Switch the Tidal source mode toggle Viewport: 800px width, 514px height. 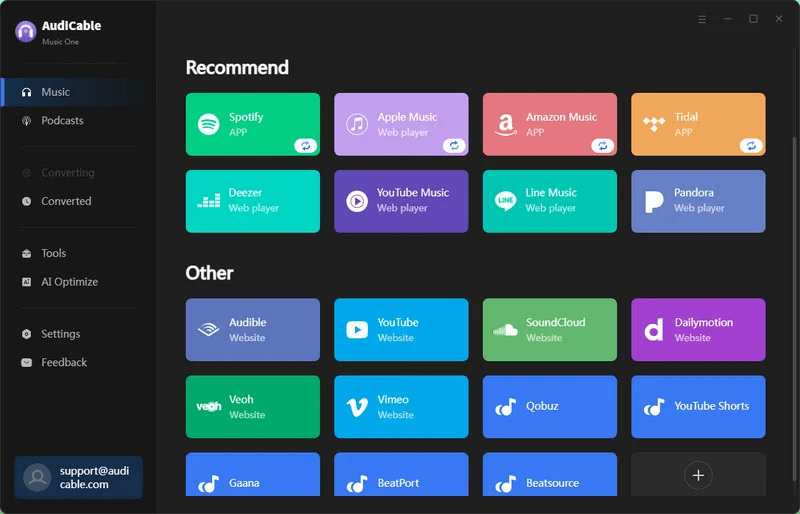pos(751,146)
